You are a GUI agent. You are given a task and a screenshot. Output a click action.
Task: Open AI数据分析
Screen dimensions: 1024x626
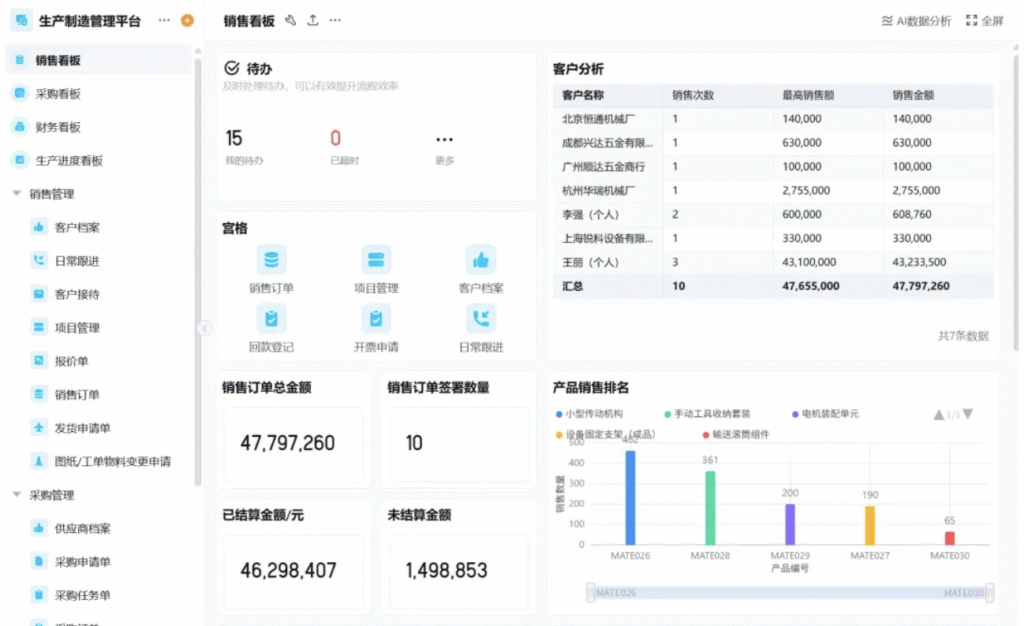916,20
